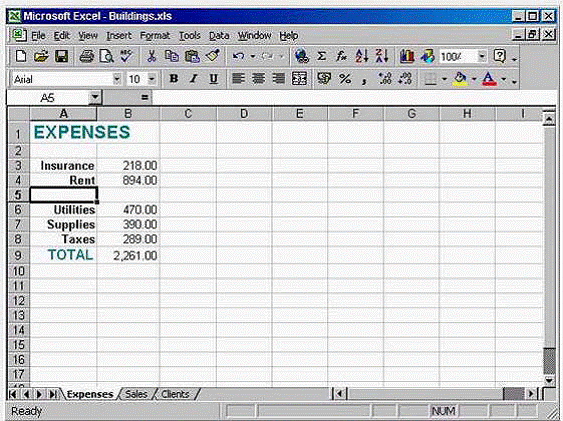The height and width of the screenshot is (421, 563).
Task: Toggle Underline formatting button
Action: point(214,79)
